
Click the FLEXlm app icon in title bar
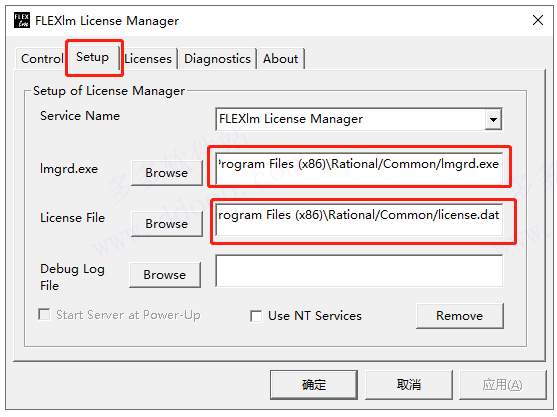click(22, 20)
